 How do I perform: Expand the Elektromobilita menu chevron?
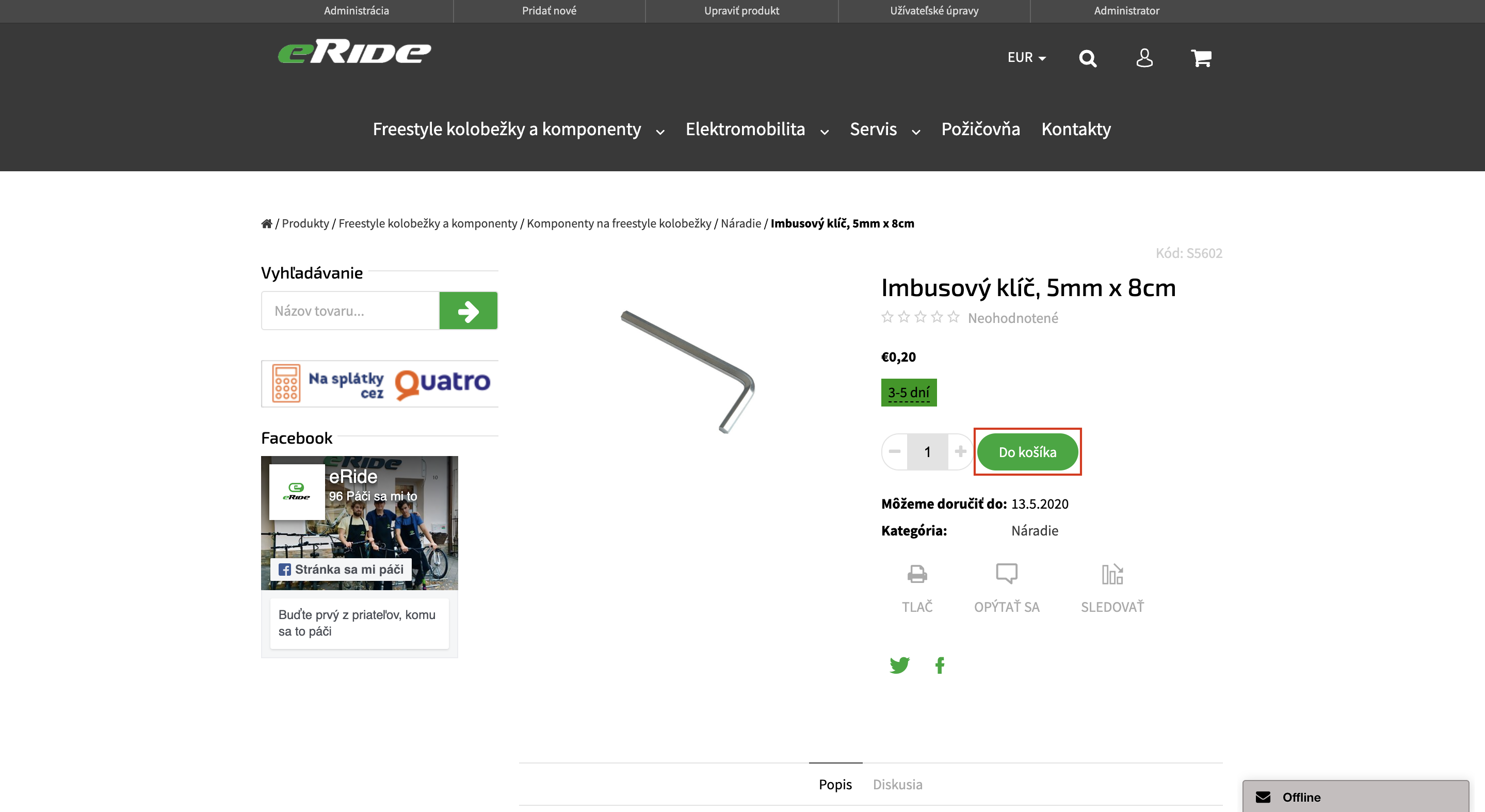[825, 132]
